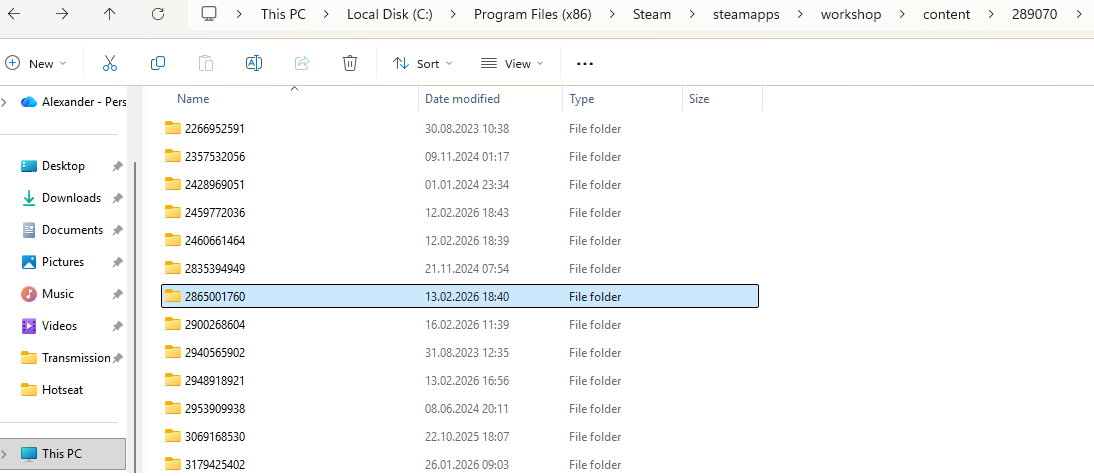Viewport: 1094px width, 476px height.
Task: Open the New dropdown menu
Action: point(36,63)
